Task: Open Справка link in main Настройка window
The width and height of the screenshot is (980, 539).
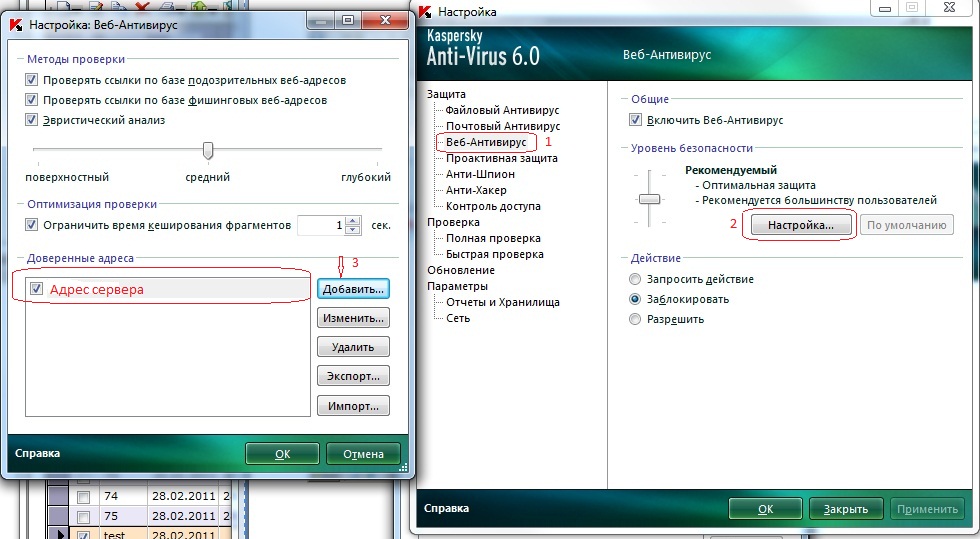Action: [x=446, y=508]
